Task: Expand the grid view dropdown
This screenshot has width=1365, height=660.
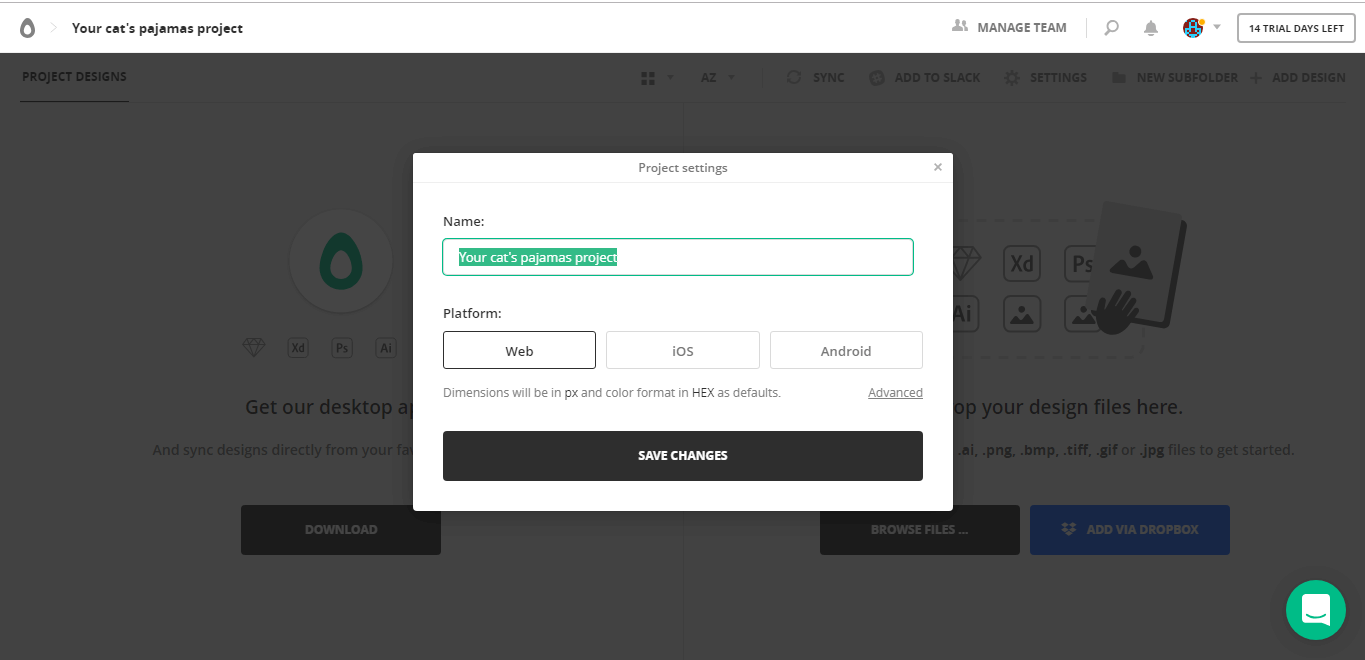Action: tap(670, 77)
